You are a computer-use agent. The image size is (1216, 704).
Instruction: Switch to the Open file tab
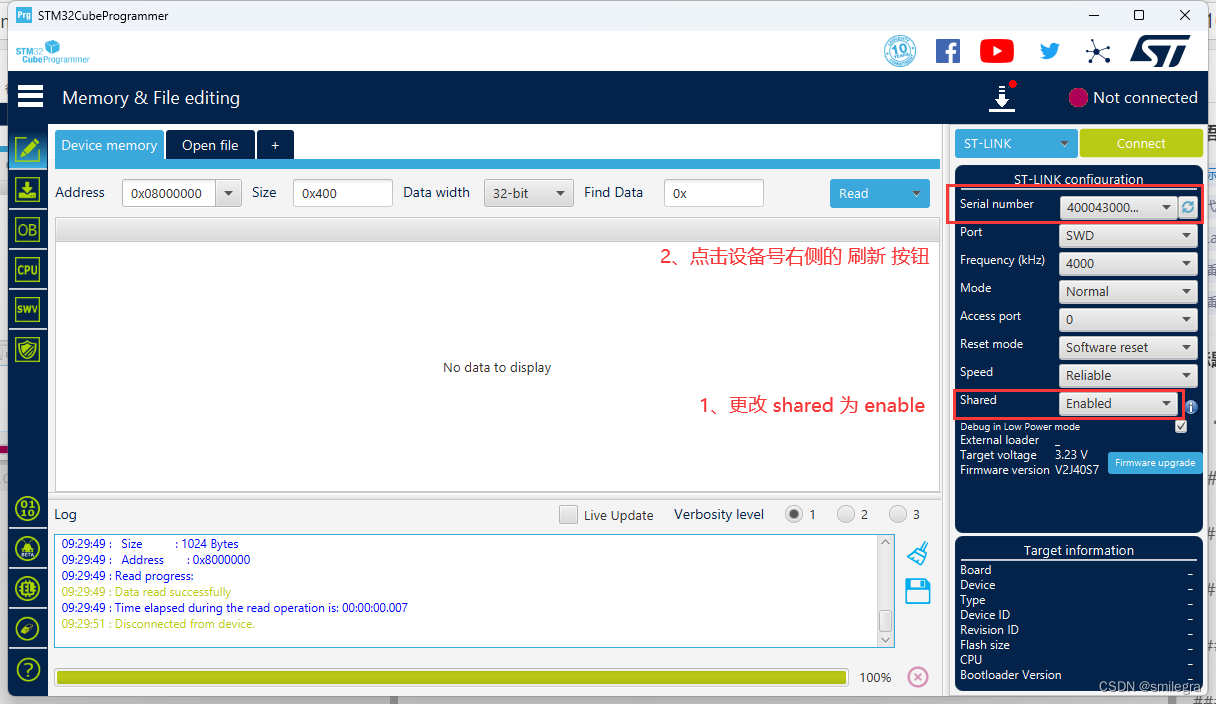pos(210,144)
